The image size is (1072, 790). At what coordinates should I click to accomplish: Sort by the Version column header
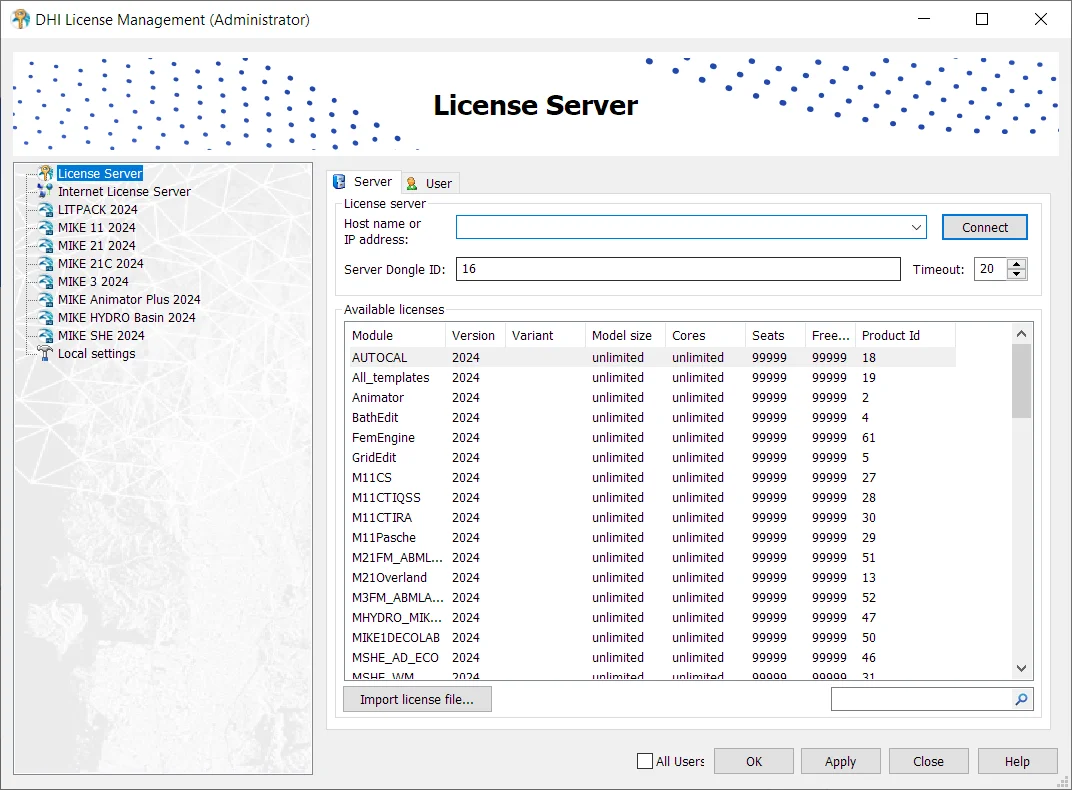point(475,336)
